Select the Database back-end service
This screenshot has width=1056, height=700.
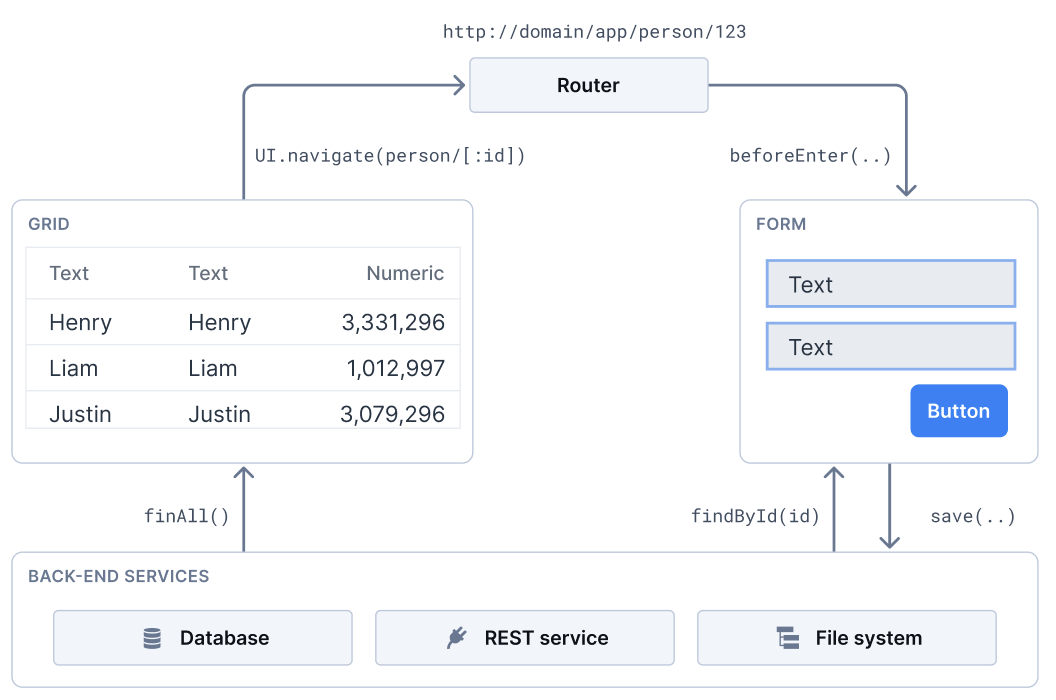[x=202, y=638]
